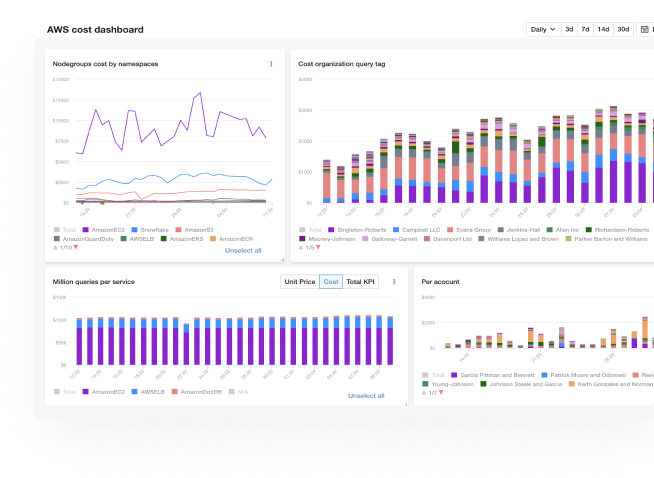Toggle Young-Johnson legend entry

[448, 384]
